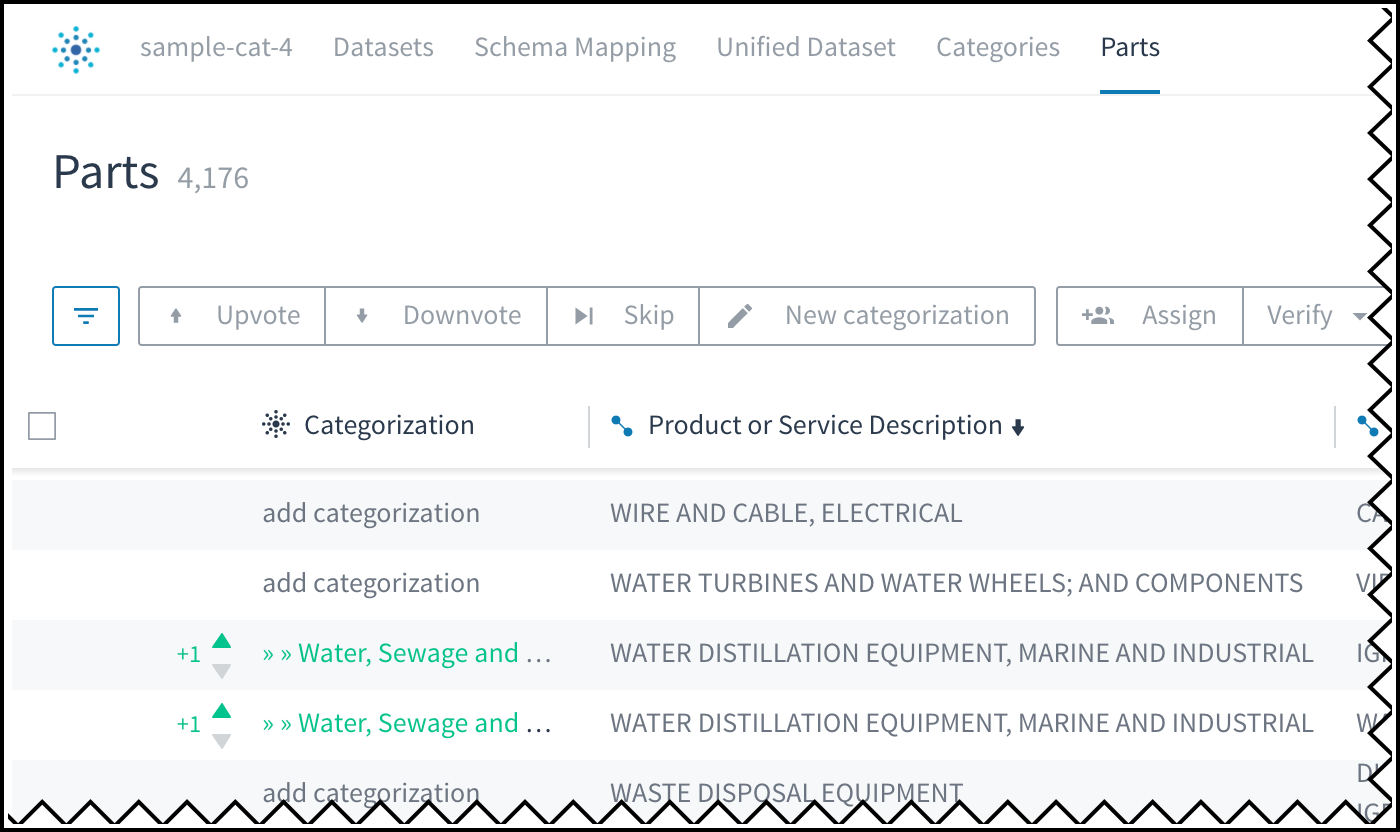
Task: Downvote first WATER DISTILLATION EQUIPMENT row
Action: click(222, 671)
